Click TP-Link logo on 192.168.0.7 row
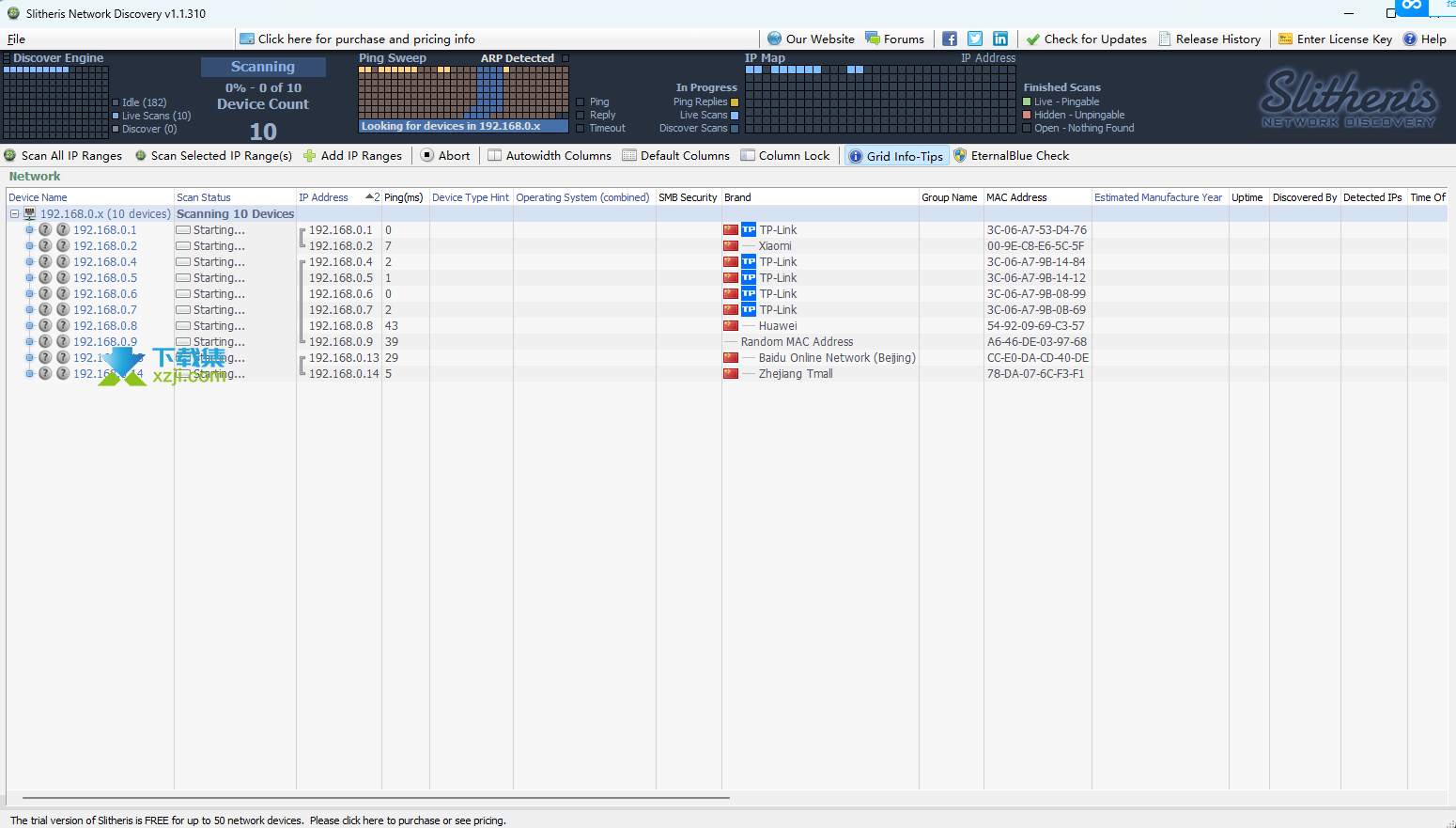 749,309
